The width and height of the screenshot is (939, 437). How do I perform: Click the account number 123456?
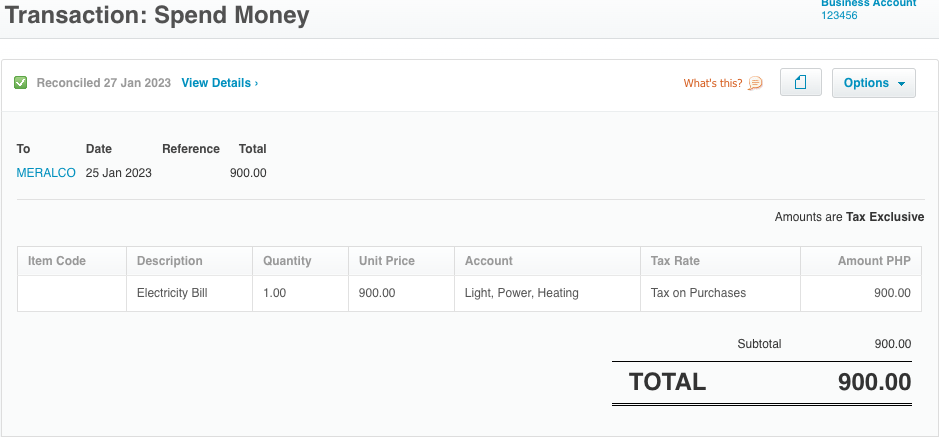[839, 16]
